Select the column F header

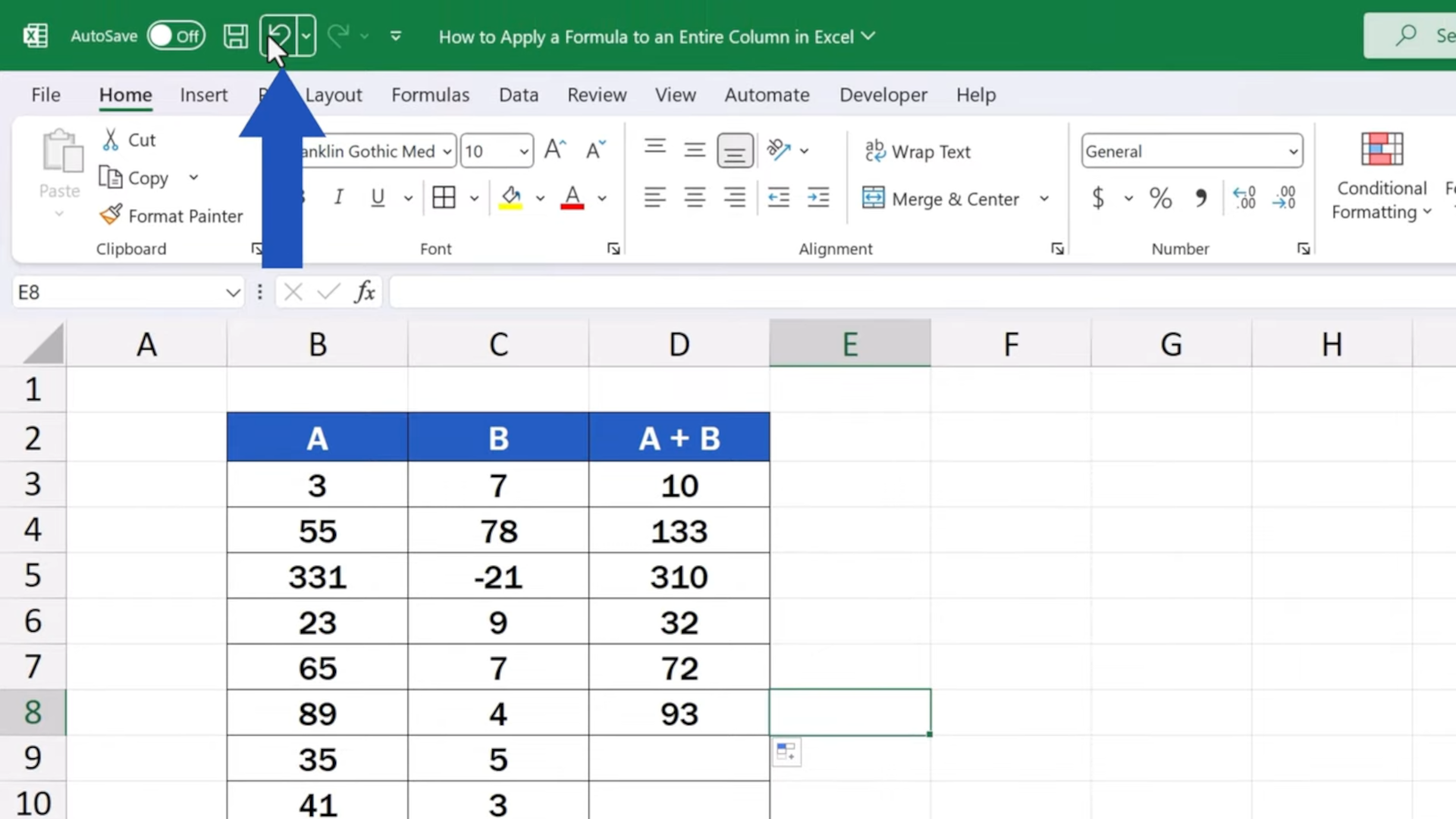point(1010,344)
